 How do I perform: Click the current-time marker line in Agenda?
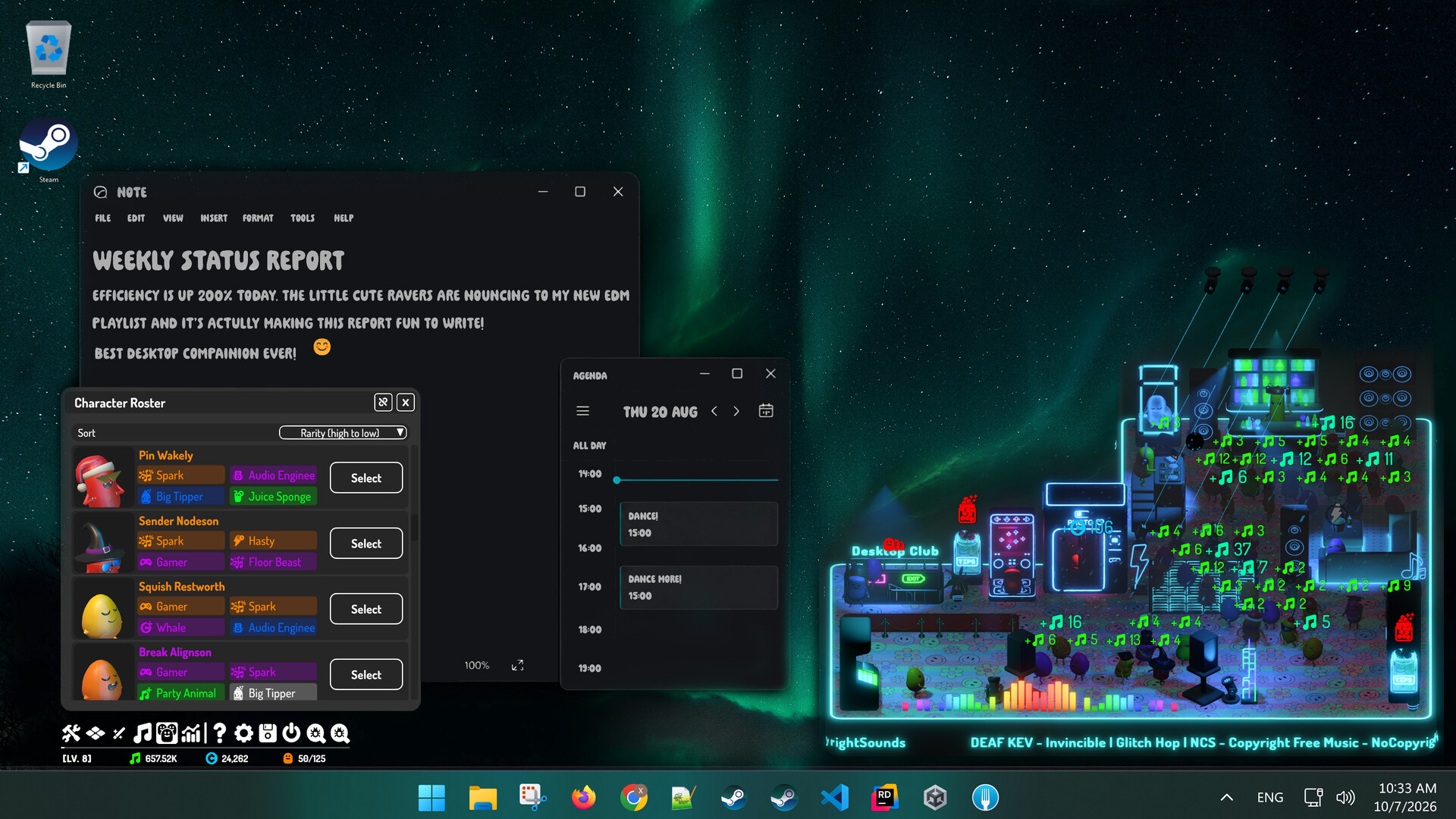[697, 480]
